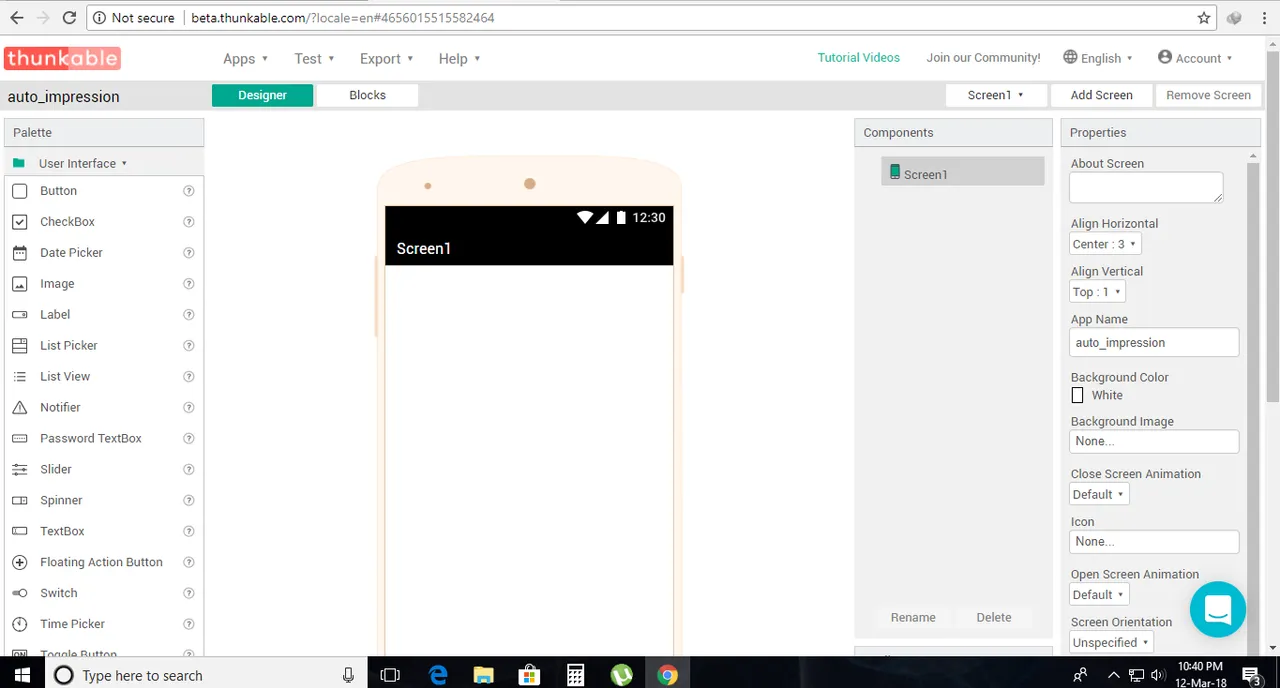1280x688 pixels.
Task: Switch to the Designer tab
Action: (x=262, y=95)
